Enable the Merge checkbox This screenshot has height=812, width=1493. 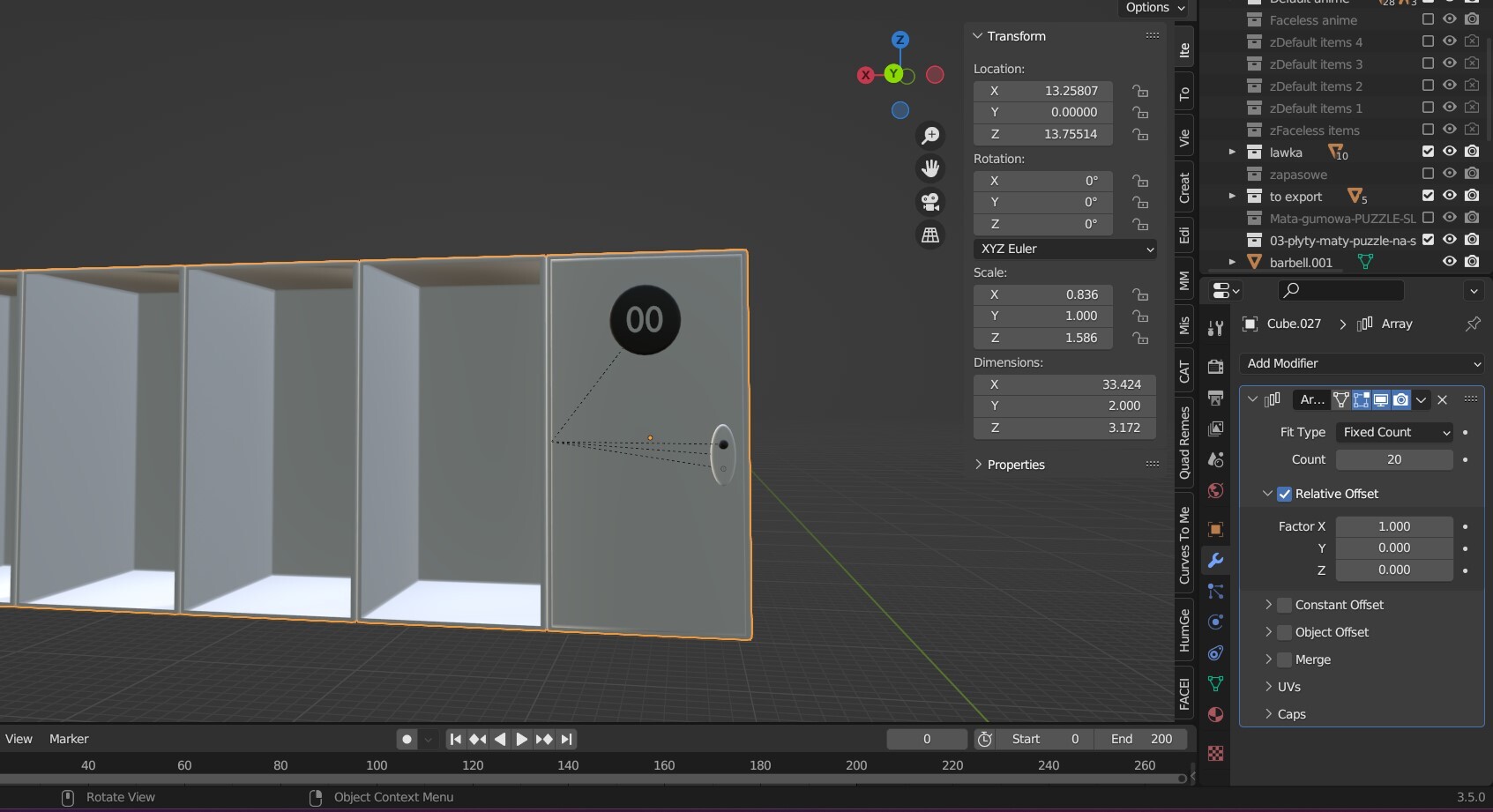[x=1285, y=659]
